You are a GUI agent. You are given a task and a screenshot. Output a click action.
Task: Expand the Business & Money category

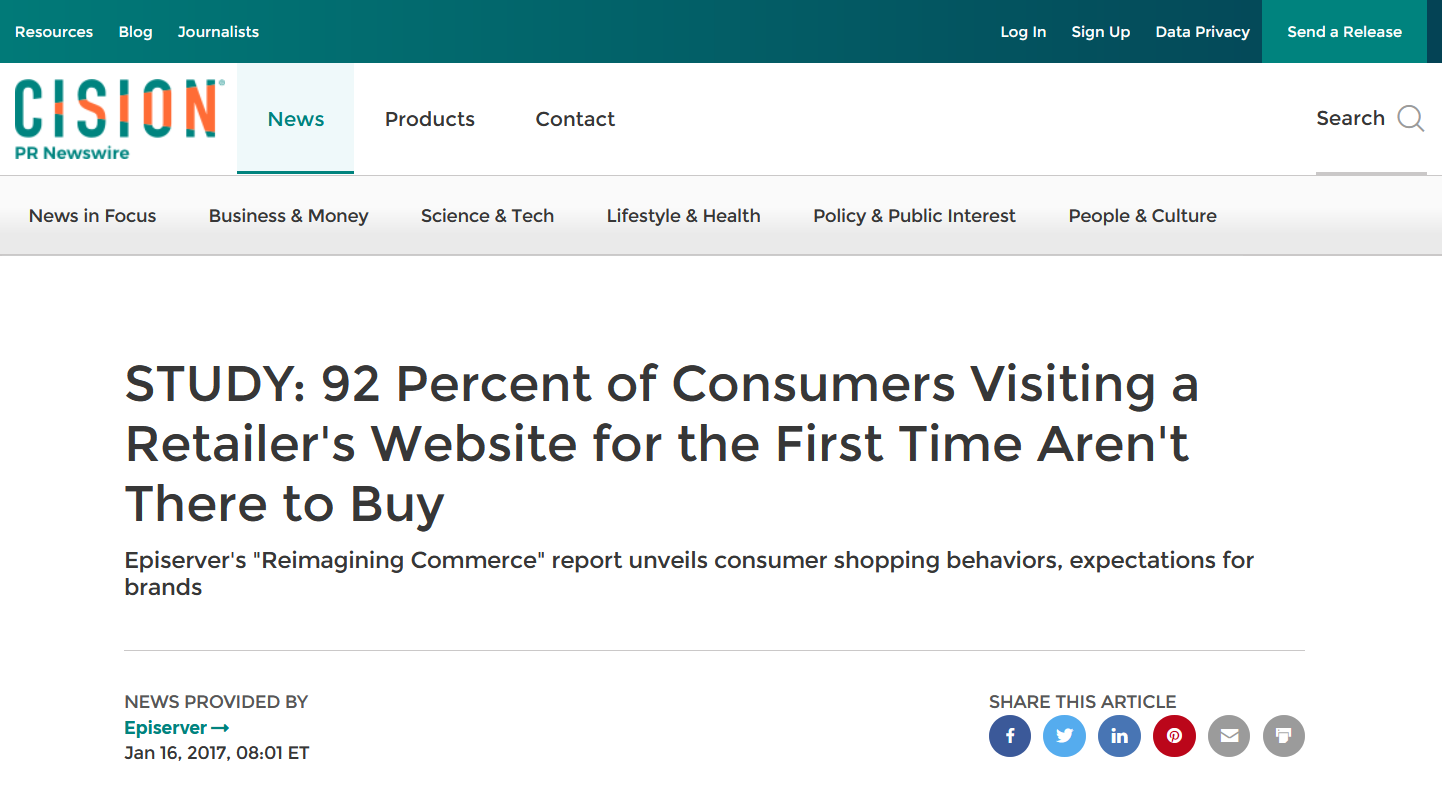coord(289,216)
